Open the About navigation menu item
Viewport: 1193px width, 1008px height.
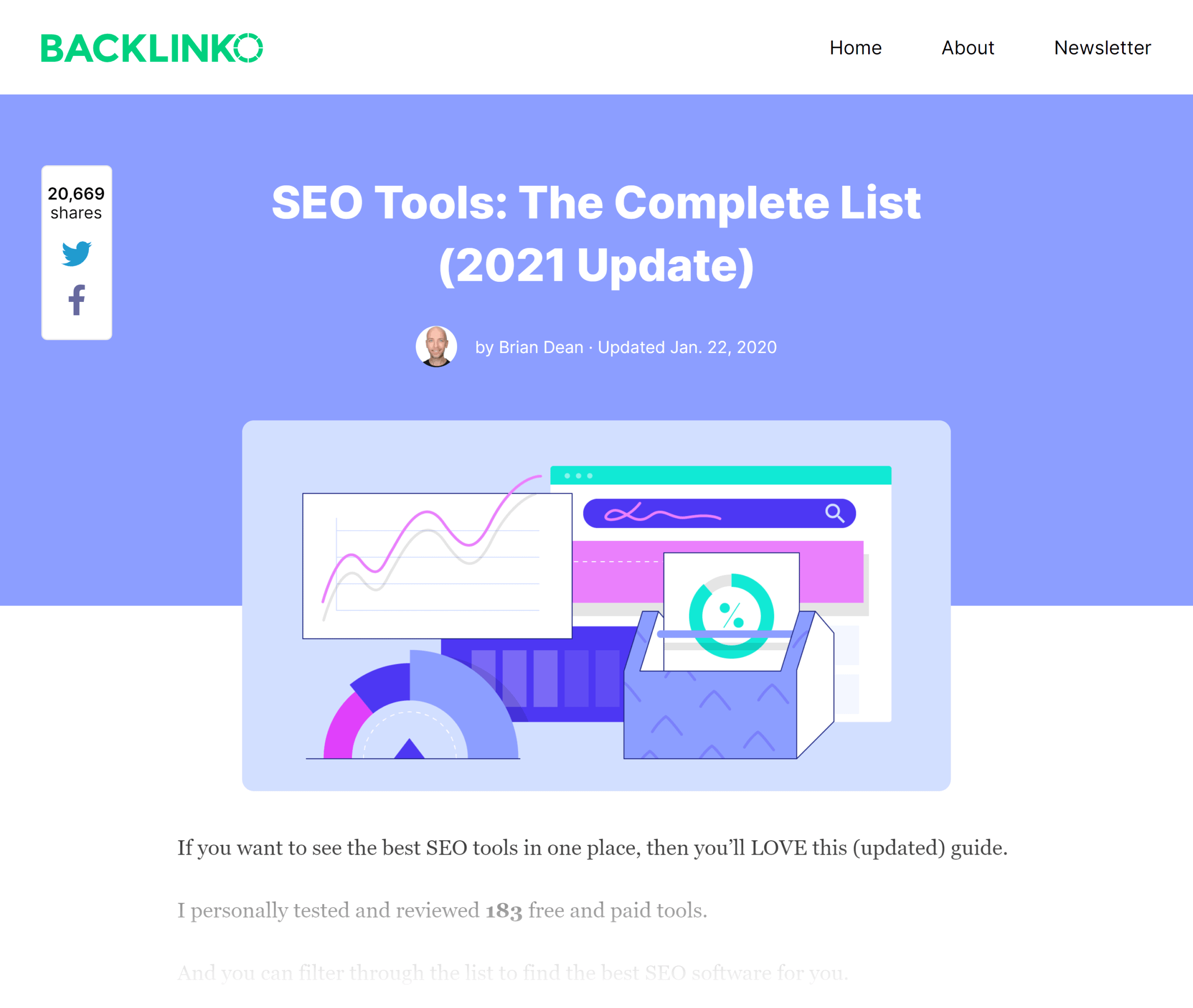coord(966,46)
